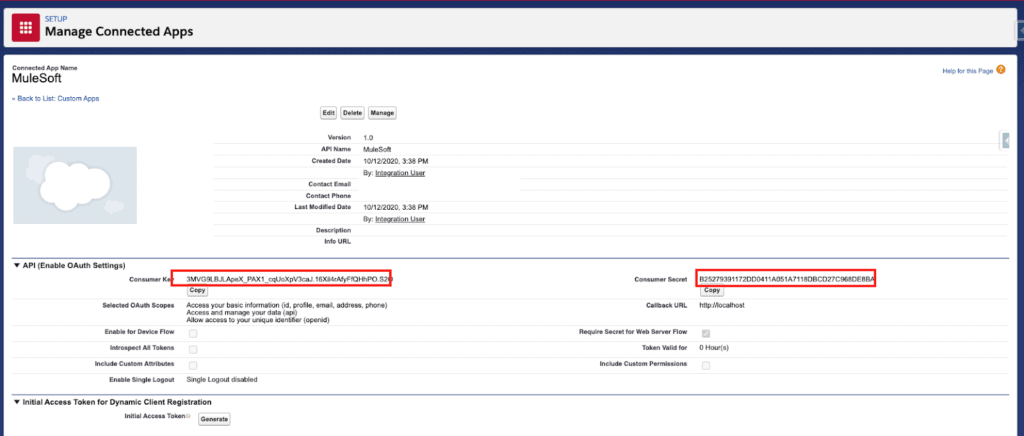This screenshot has width=1024, height=436.
Task: Click the Edit button
Action: (328, 113)
